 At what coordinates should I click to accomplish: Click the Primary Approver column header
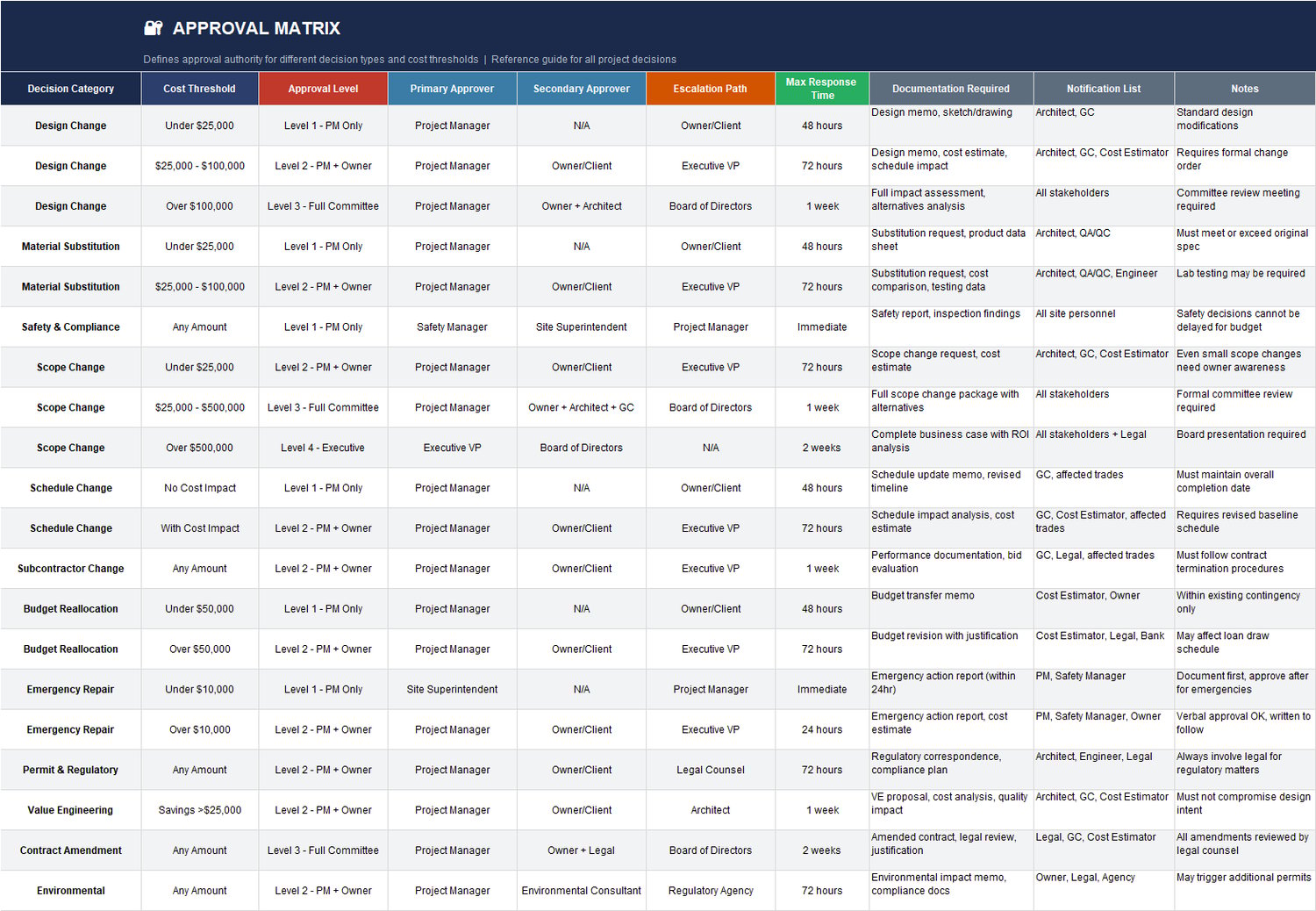click(x=452, y=88)
